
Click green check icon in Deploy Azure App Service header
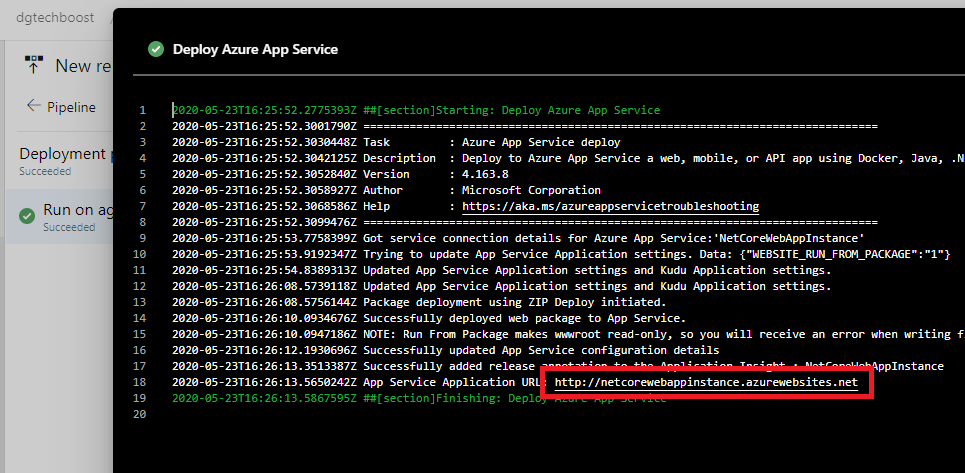coord(155,49)
